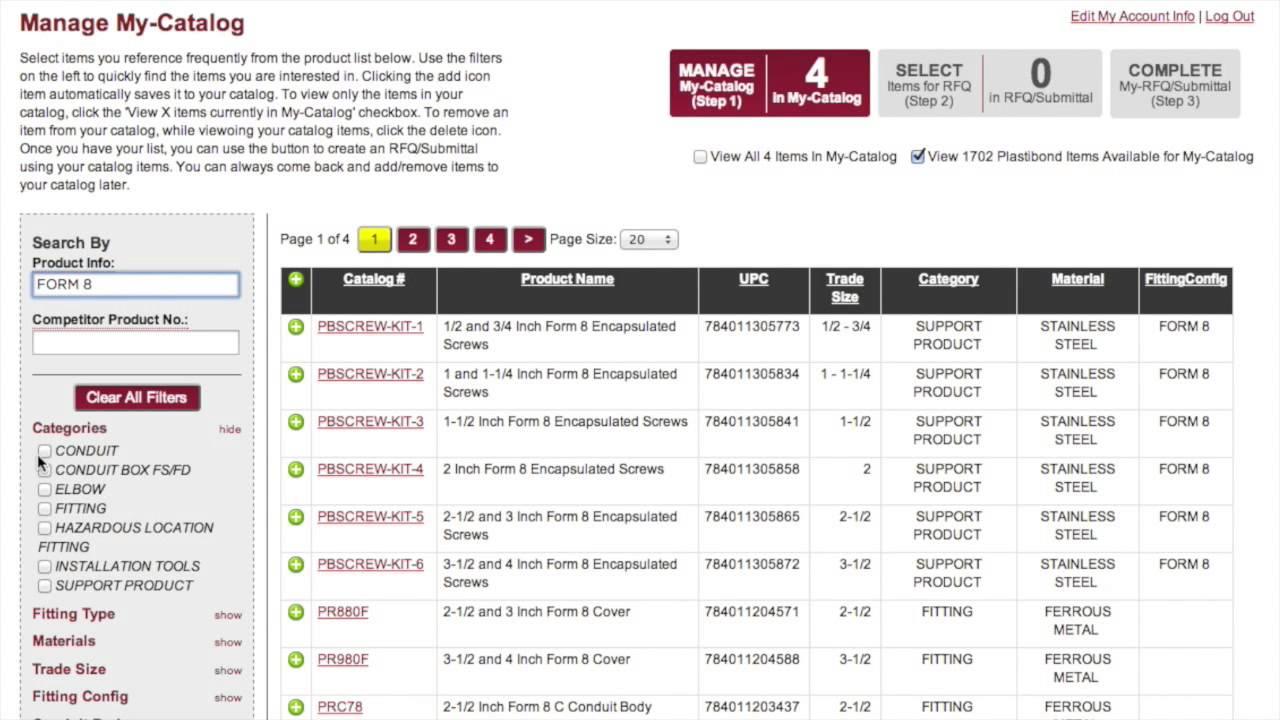Check View All 4 Items In My-Catalog
Viewport: 1280px width, 720px height.
[700, 157]
